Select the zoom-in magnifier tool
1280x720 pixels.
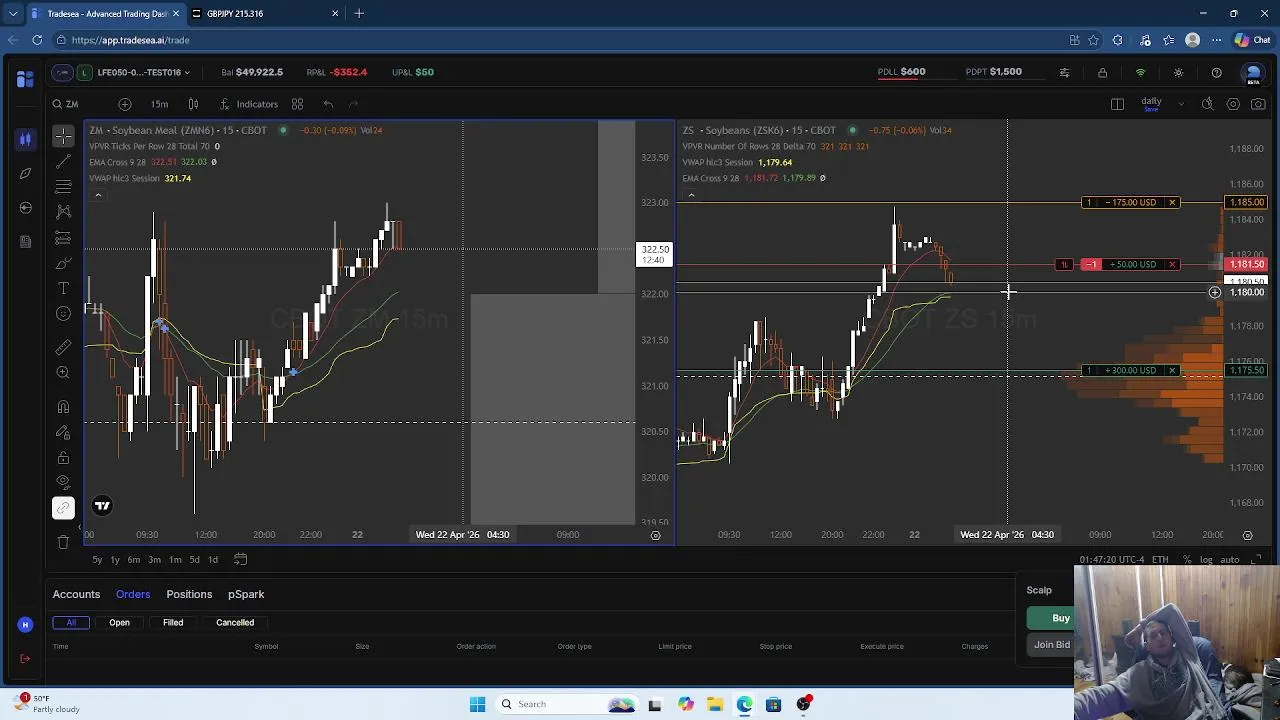(63, 372)
